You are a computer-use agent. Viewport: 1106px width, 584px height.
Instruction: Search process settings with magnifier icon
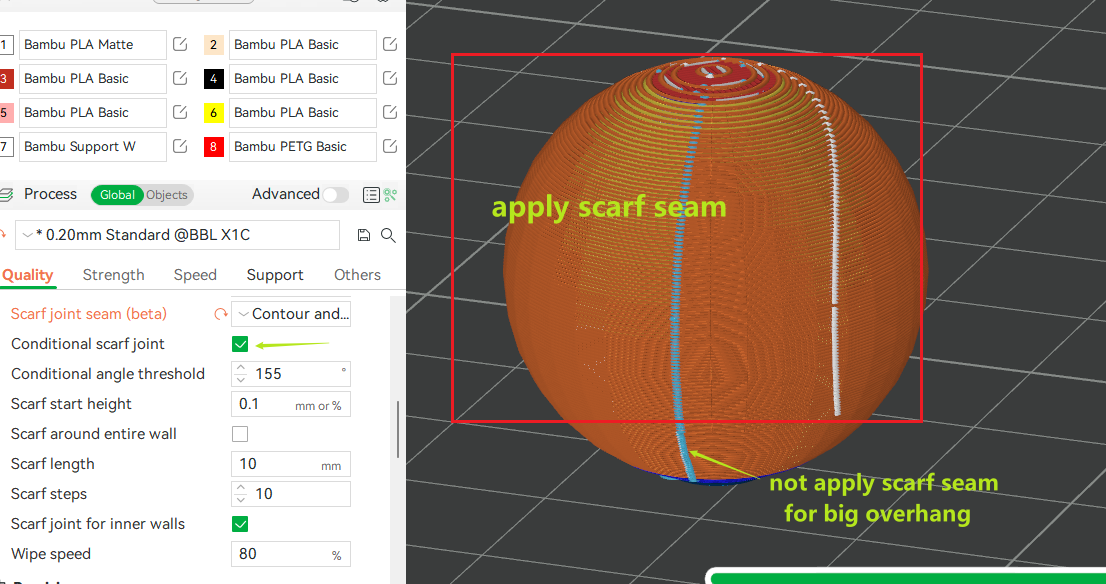(x=388, y=235)
